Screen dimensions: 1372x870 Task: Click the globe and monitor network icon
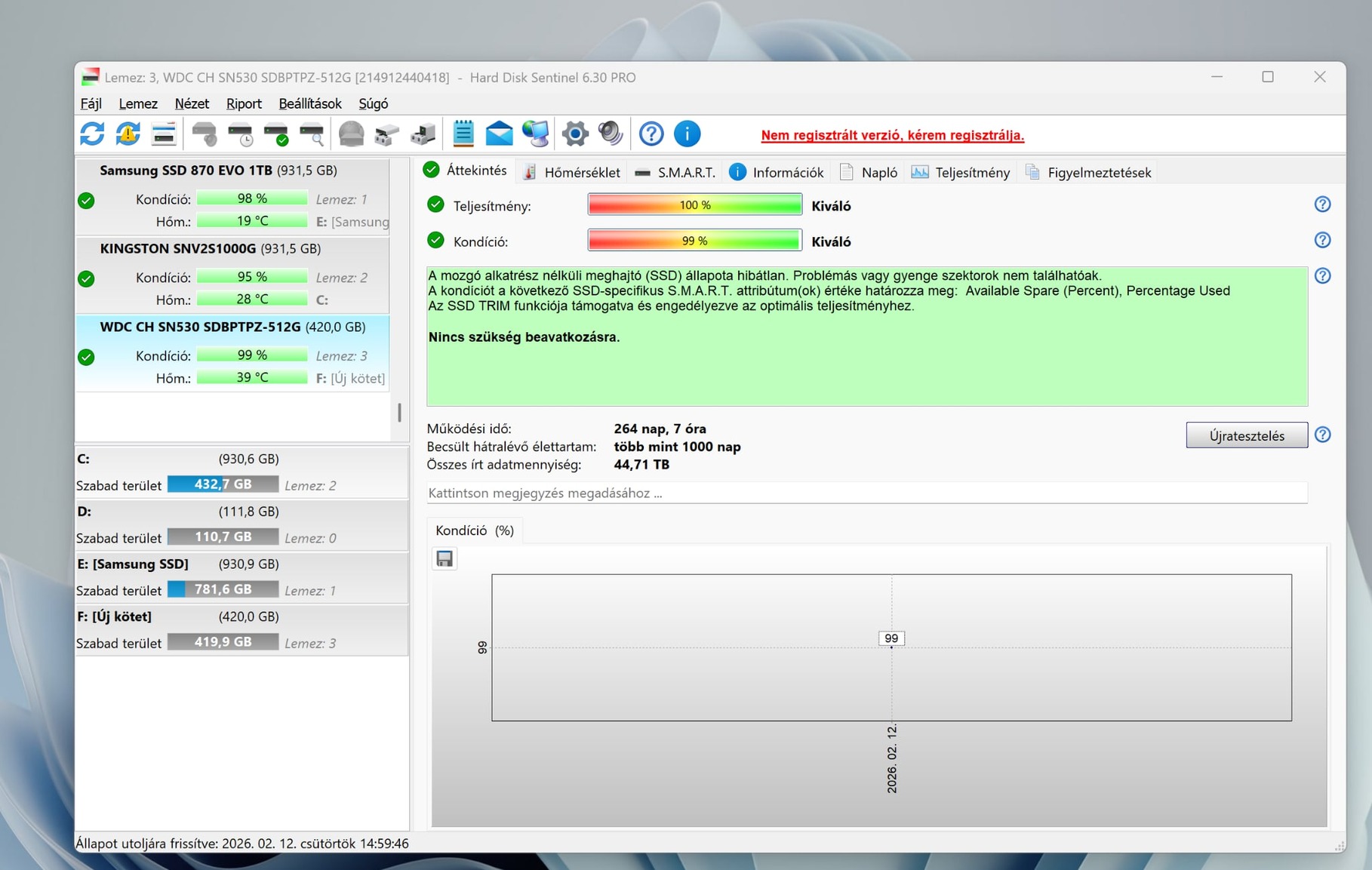536,134
